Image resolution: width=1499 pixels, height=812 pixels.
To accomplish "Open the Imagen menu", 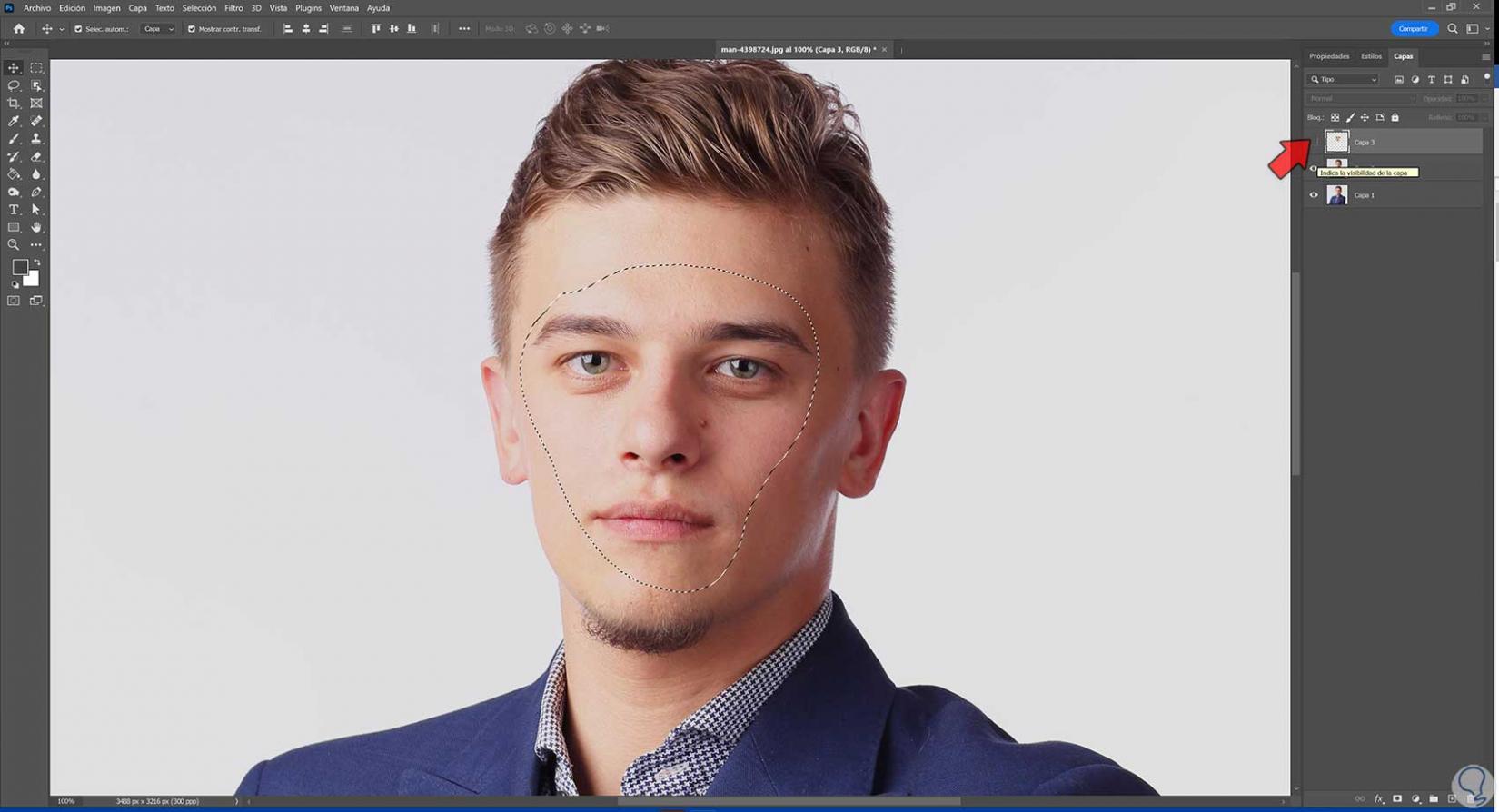I will click(x=107, y=8).
